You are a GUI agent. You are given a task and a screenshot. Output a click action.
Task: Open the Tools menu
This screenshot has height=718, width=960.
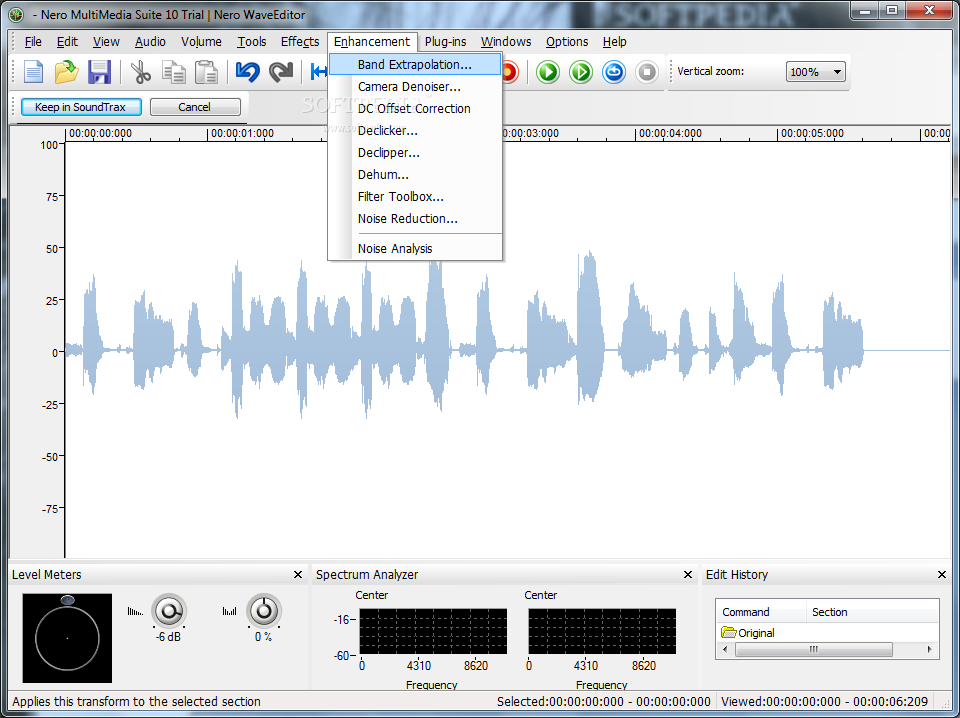pos(252,42)
